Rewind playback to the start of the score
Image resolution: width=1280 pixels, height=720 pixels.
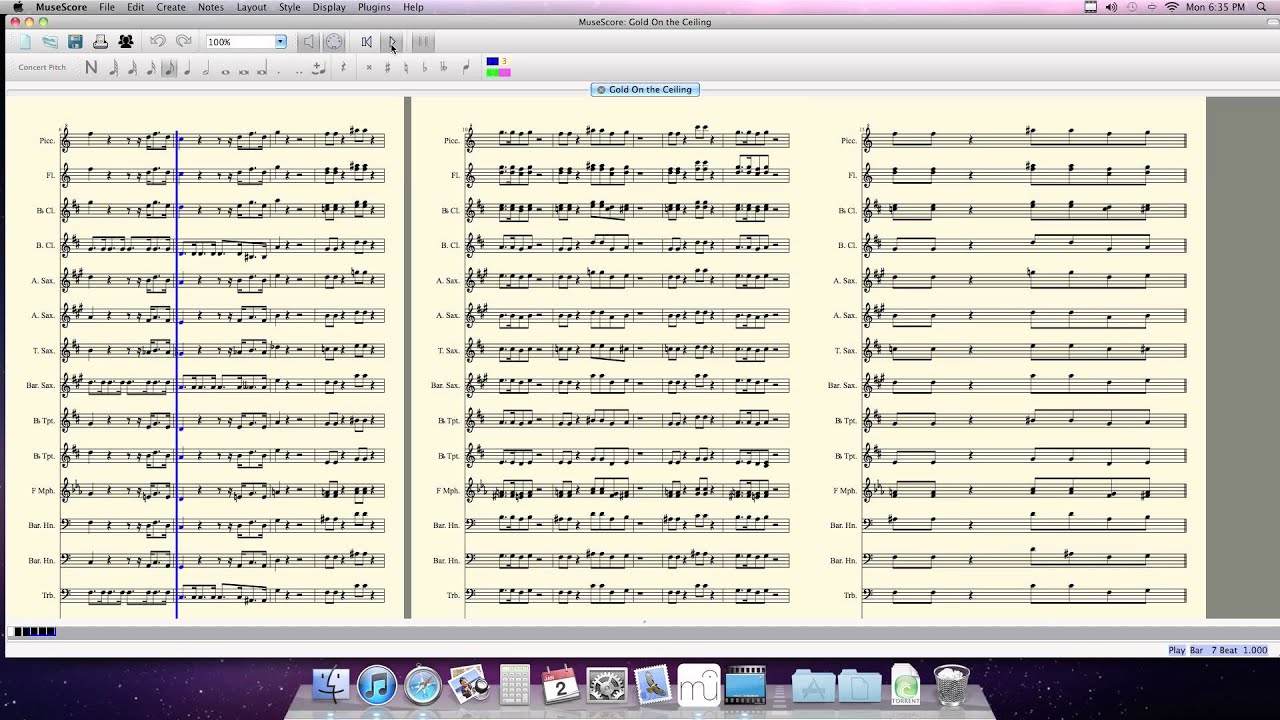point(366,42)
